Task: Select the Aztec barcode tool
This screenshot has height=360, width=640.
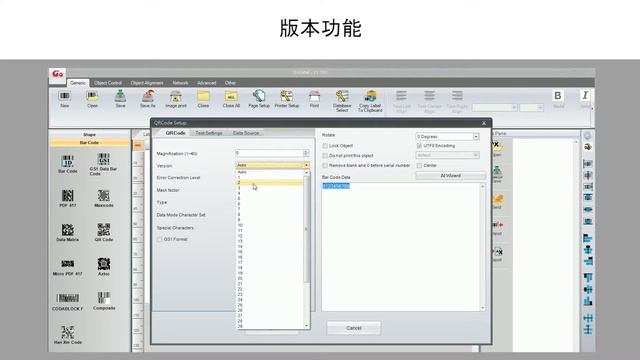Action: point(104,267)
